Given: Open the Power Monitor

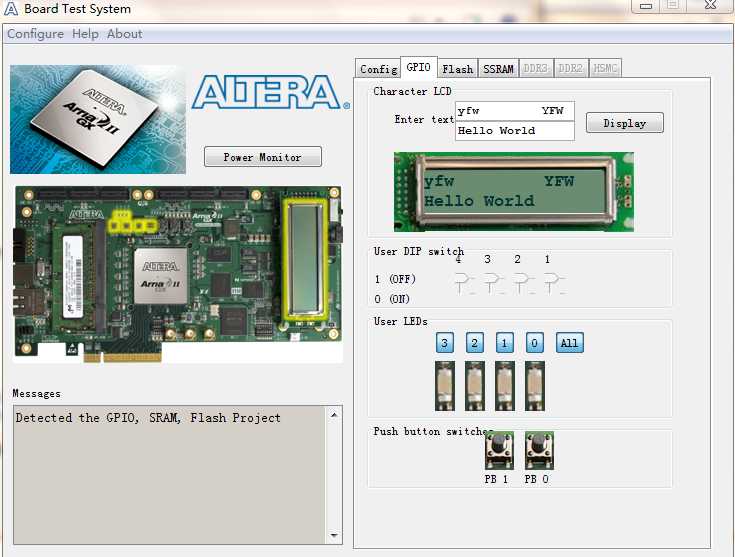Looking at the screenshot, I should coord(262,157).
